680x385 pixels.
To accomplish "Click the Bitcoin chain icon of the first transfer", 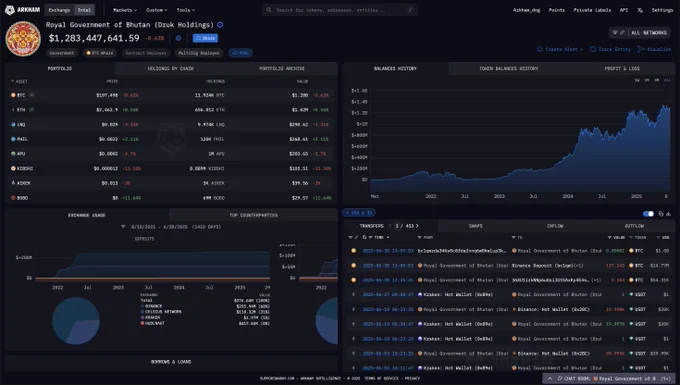I will point(353,251).
